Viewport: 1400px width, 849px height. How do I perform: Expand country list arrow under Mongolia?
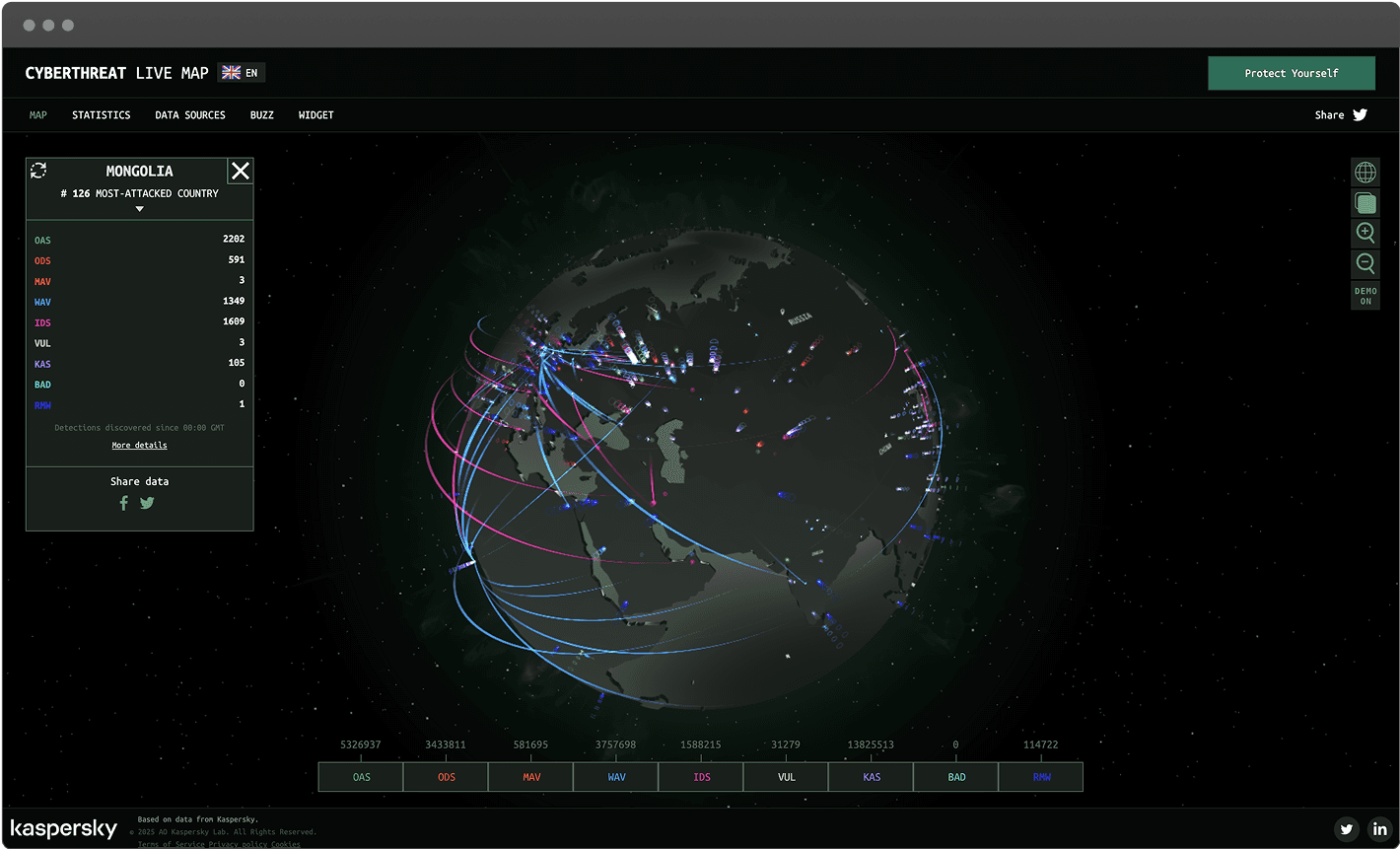(139, 209)
